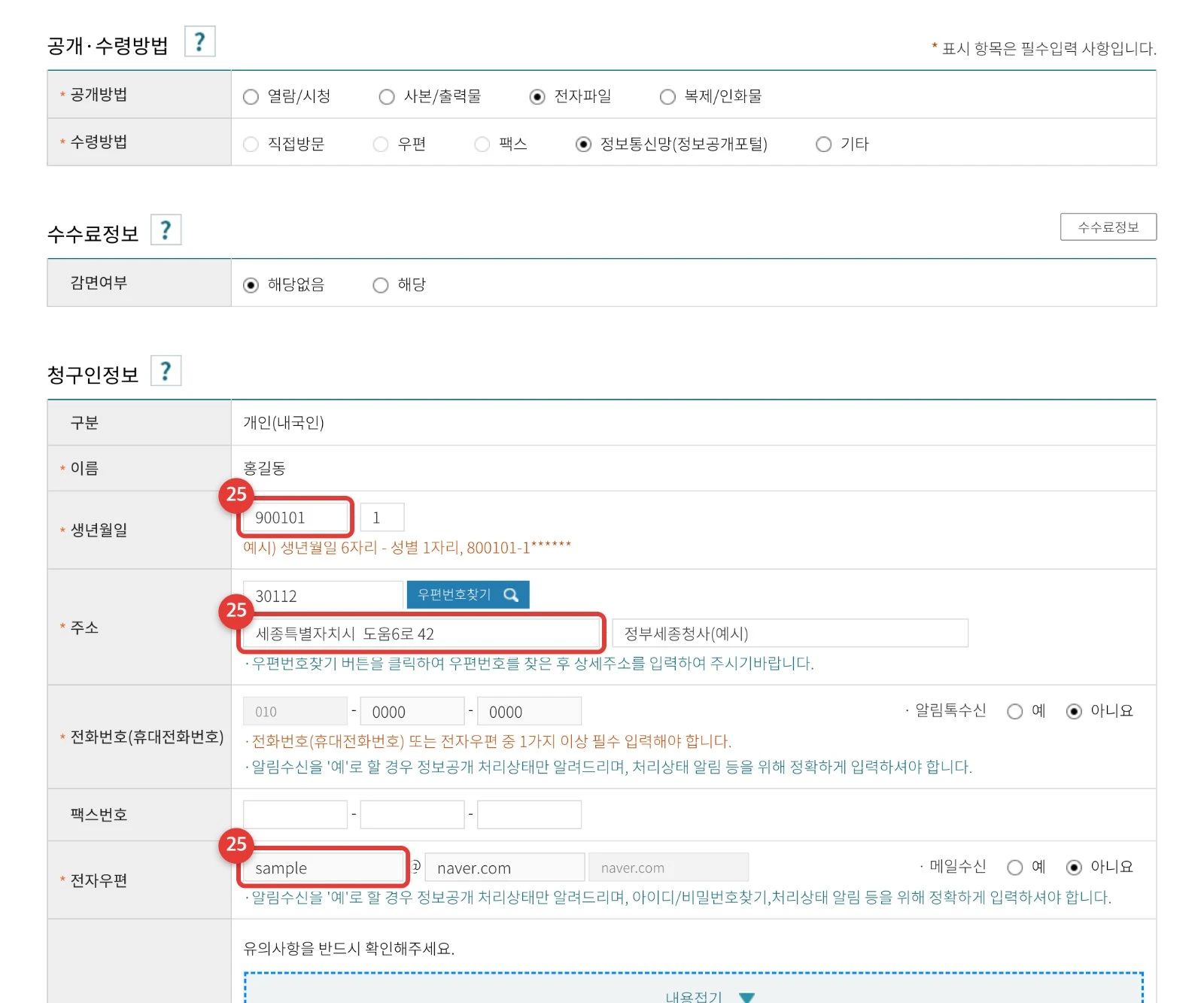Select 복제/인화물 disclosure method
Image resolution: width=1204 pixels, height=1003 pixels.
(667, 97)
